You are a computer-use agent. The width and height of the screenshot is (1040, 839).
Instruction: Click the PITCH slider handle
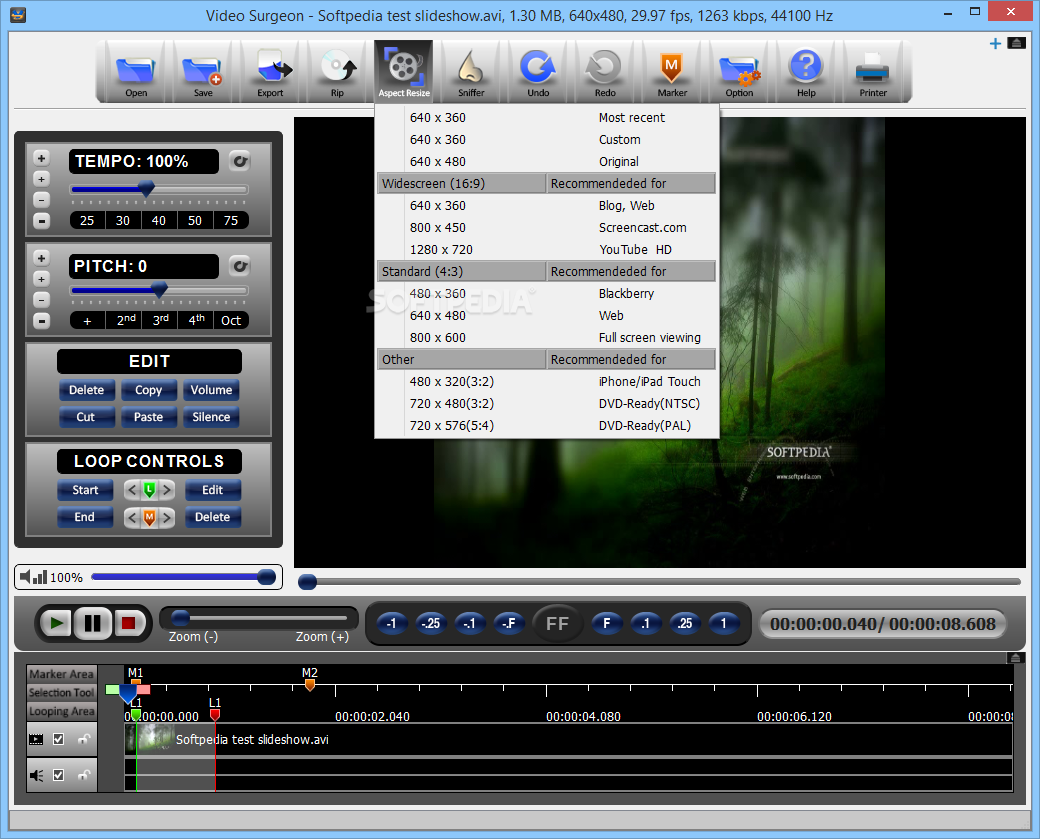point(159,290)
